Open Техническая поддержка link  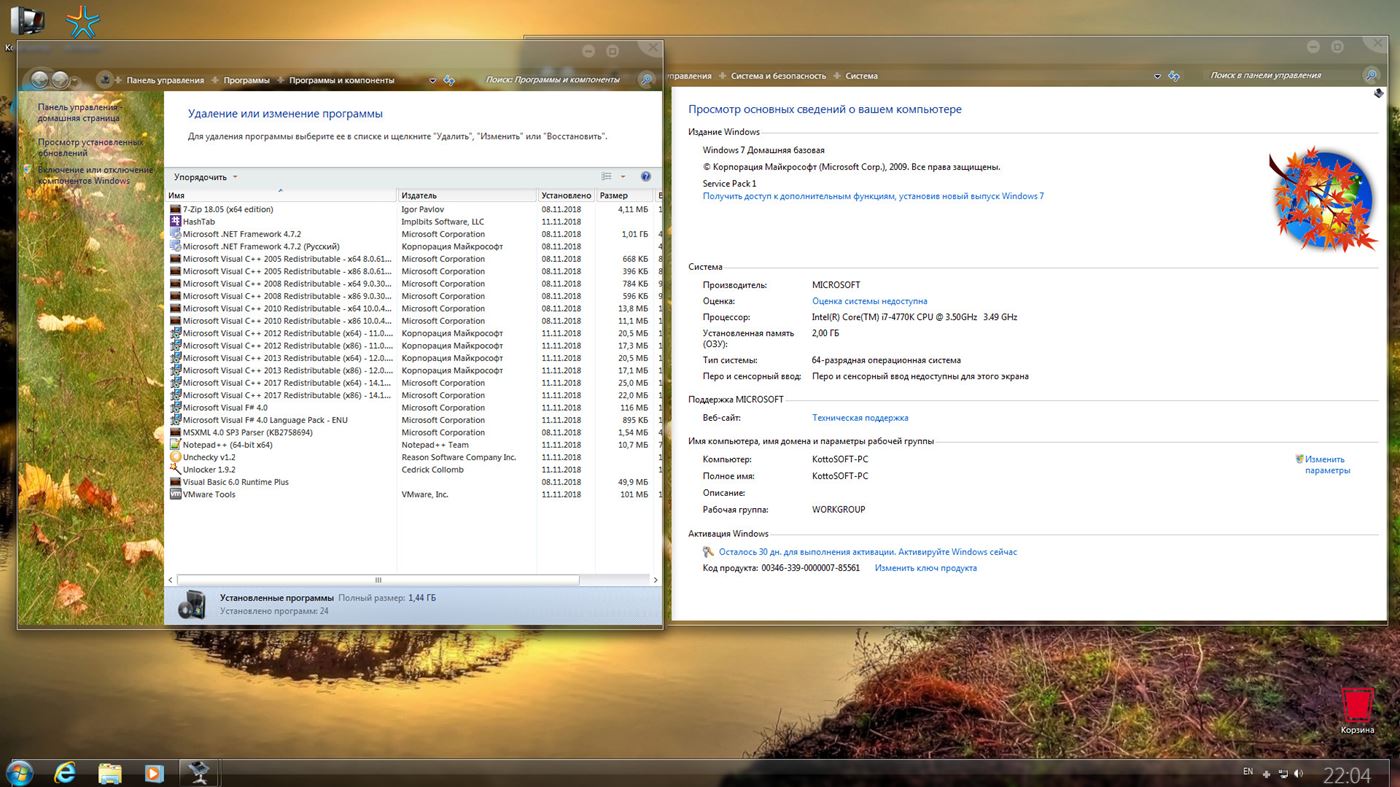coord(860,418)
